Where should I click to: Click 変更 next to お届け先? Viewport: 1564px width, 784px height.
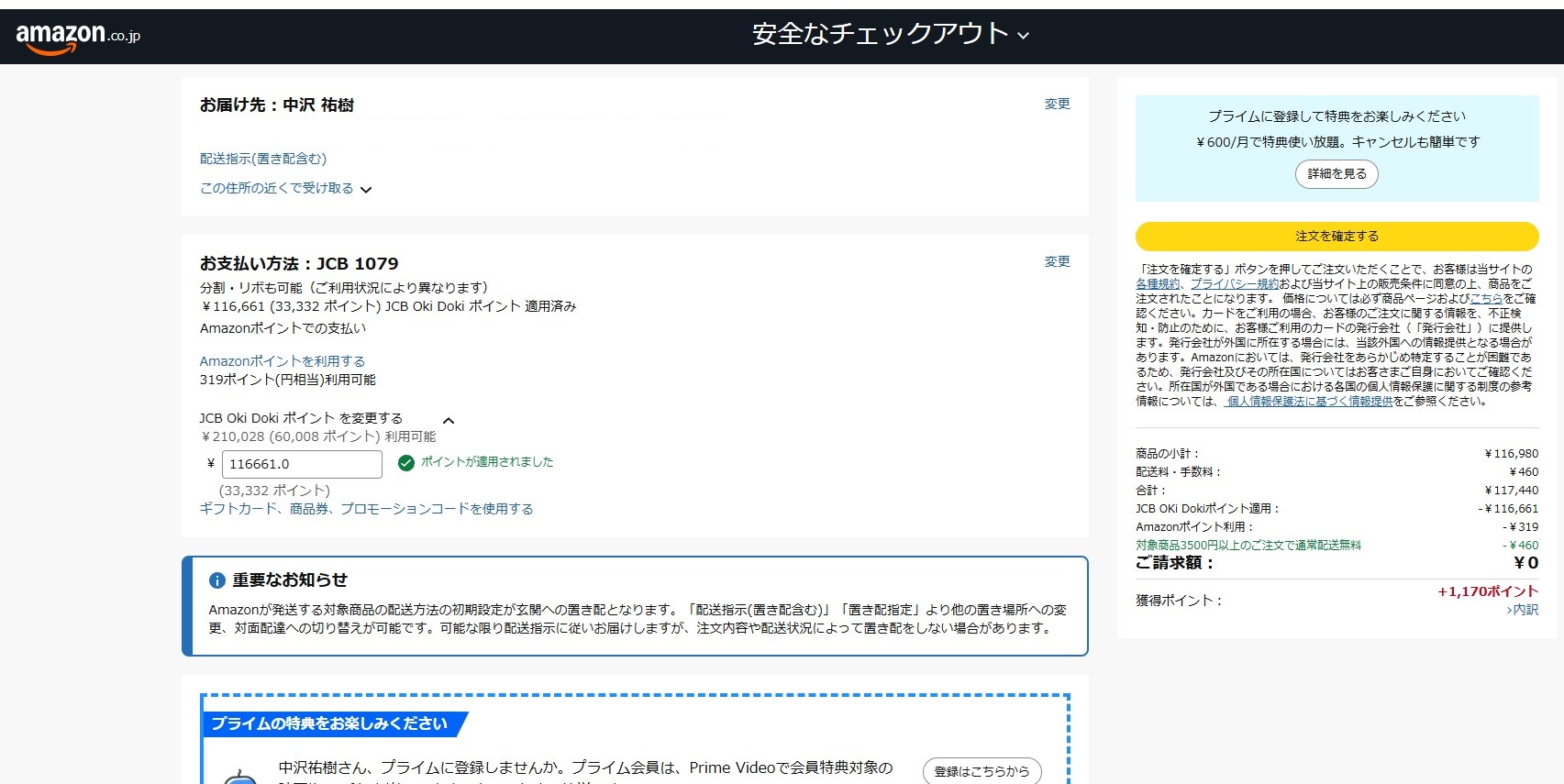1057,104
